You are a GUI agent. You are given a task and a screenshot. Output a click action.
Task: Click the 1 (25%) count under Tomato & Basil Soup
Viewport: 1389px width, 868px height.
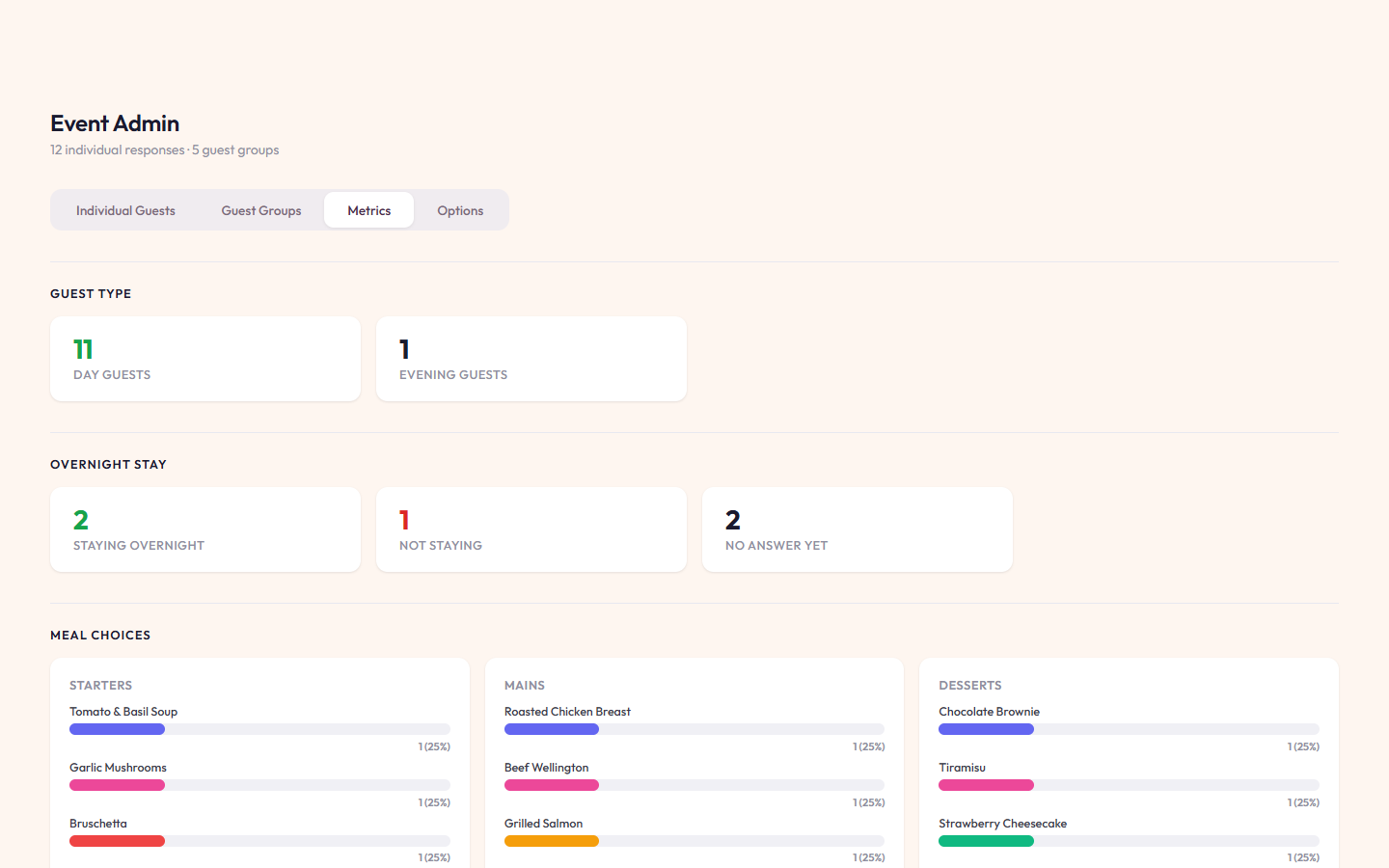pos(434,746)
